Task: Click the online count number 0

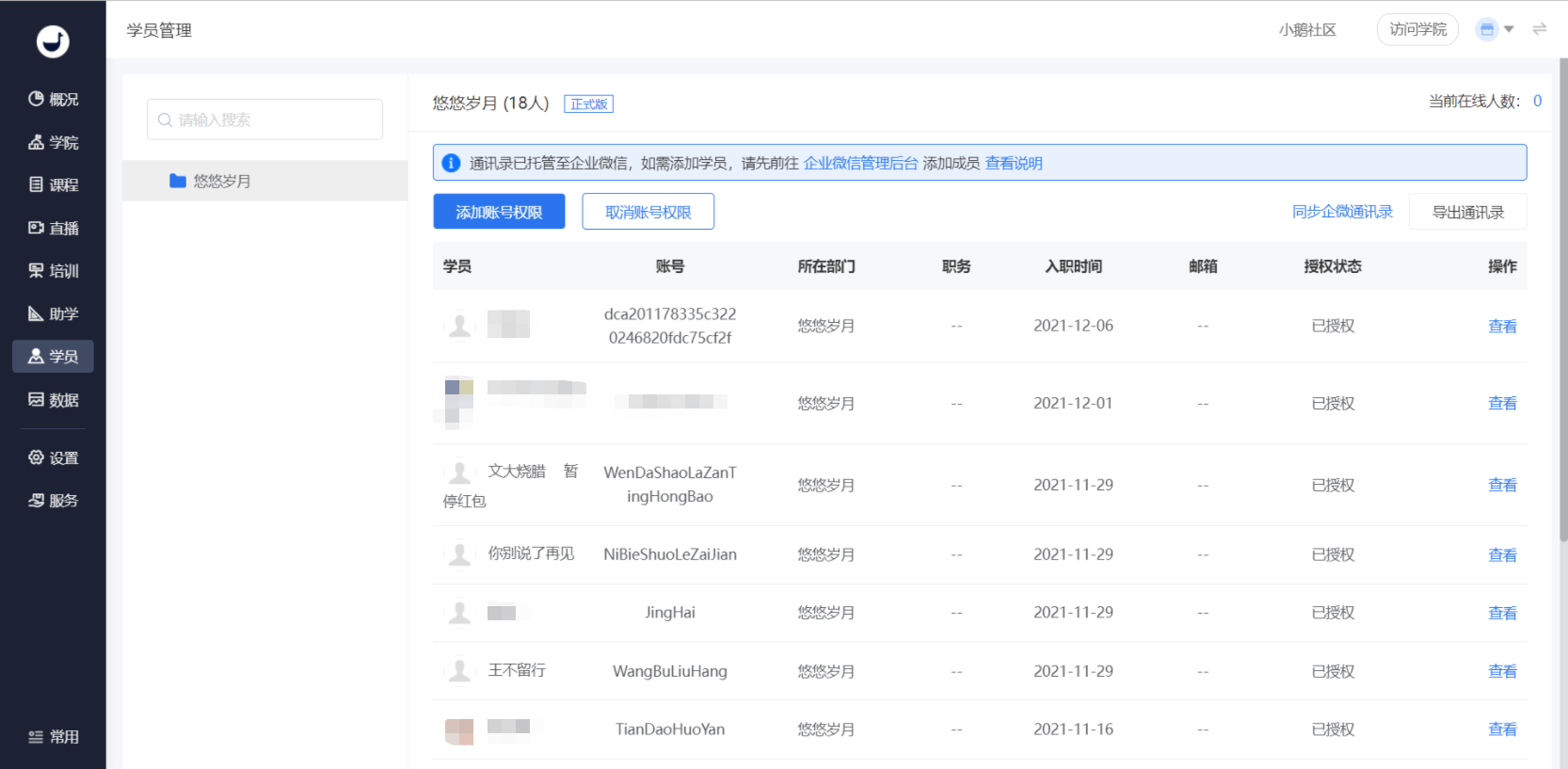Action: point(1537,101)
